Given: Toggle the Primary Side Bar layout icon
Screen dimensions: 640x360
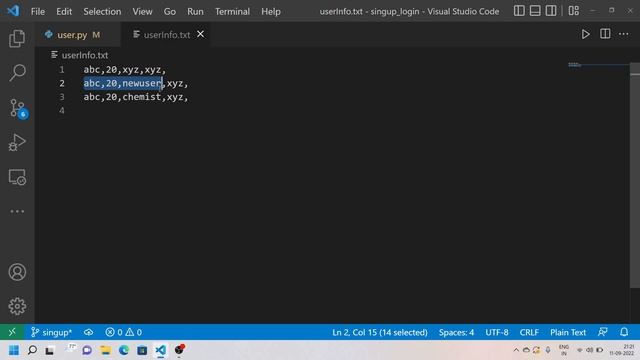Looking at the screenshot, I should (x=519, y=11).
